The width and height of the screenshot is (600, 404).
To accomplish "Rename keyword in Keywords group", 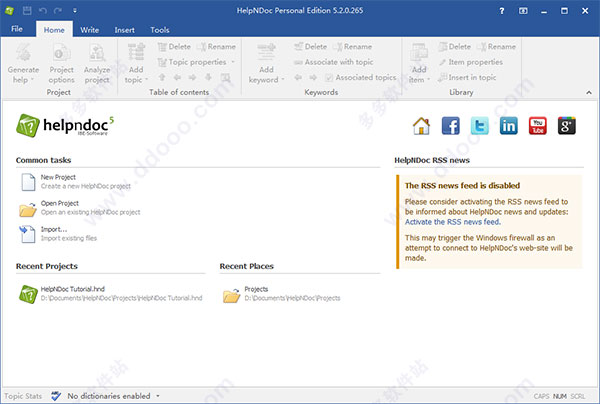I will click(x=353, y=47).
